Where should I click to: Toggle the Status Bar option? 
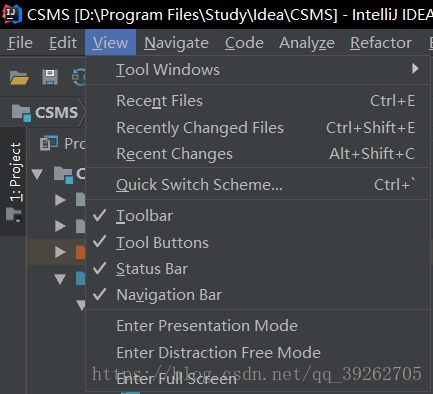pos(258,269)
